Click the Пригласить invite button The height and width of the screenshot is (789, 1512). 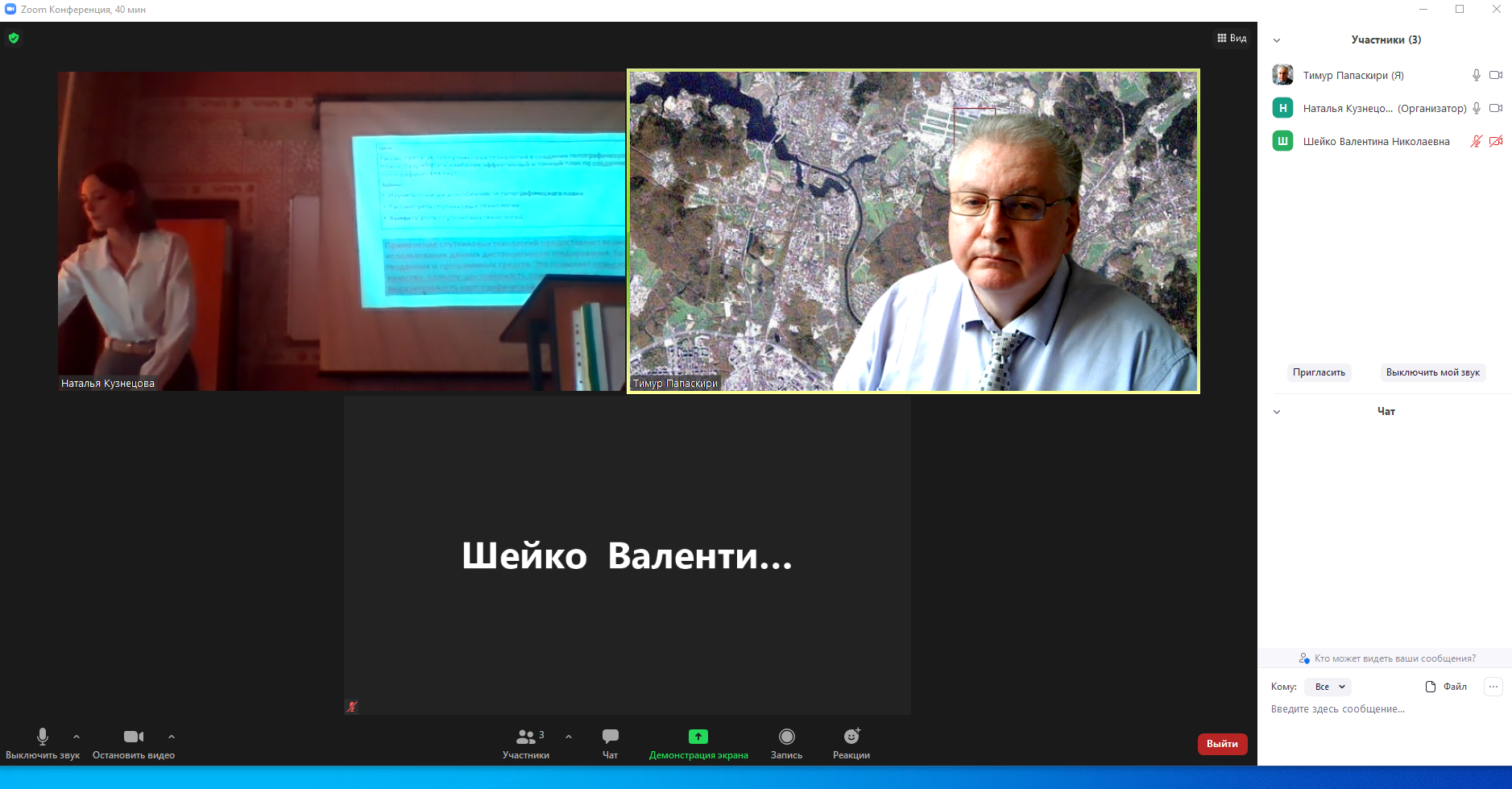tap(1319, 372)
